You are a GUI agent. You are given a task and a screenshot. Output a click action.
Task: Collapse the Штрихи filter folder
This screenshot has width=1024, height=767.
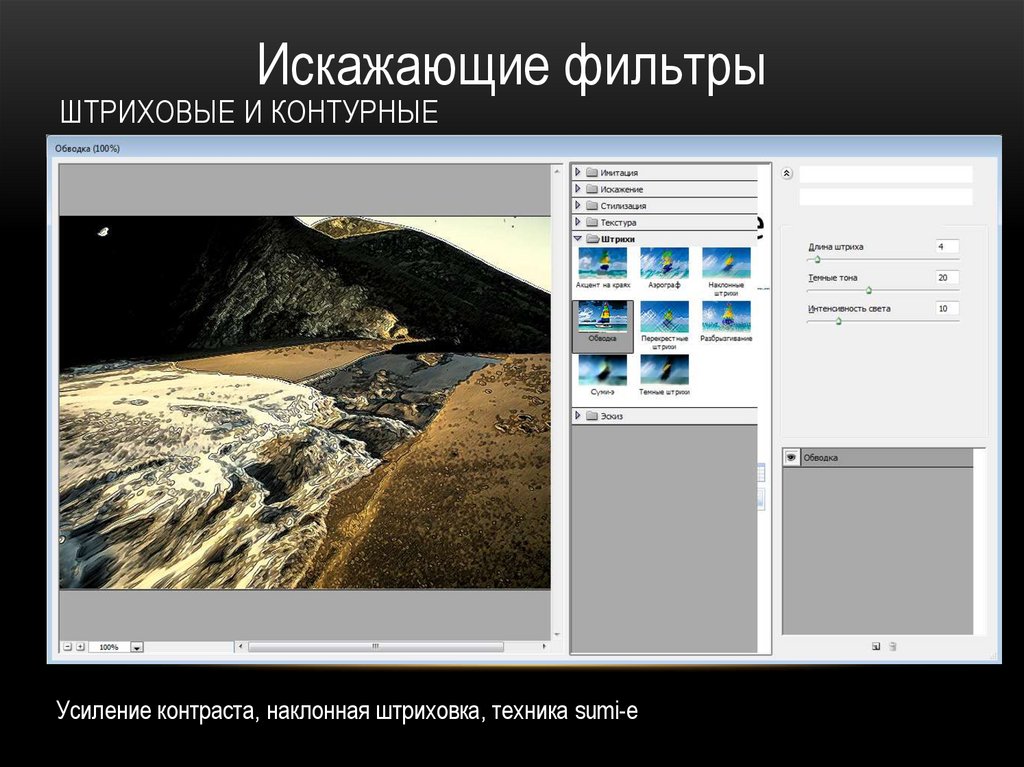tap(578, 239)
